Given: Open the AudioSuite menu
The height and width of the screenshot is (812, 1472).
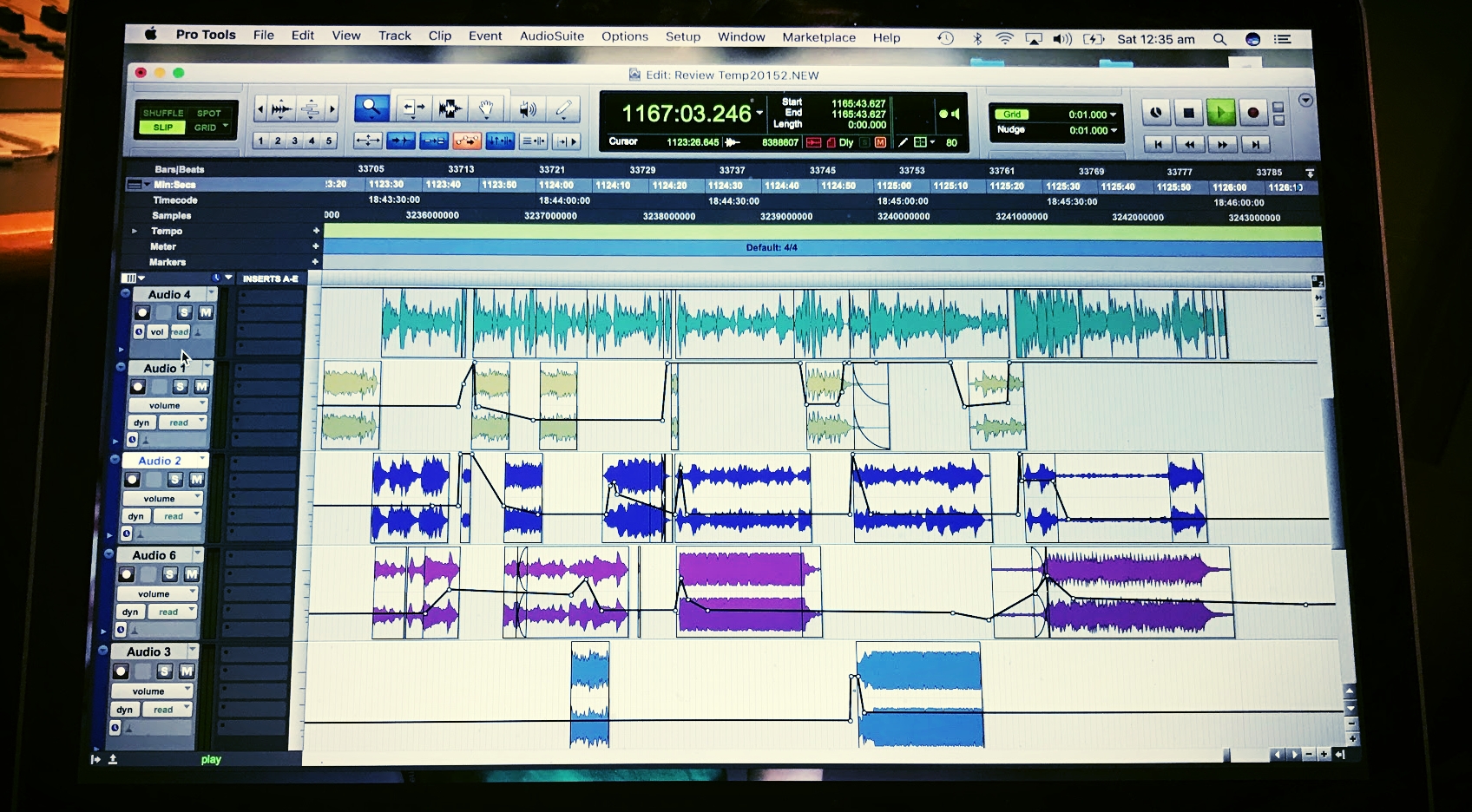Looking at the screenshot, I should click(x=552, y=36).
